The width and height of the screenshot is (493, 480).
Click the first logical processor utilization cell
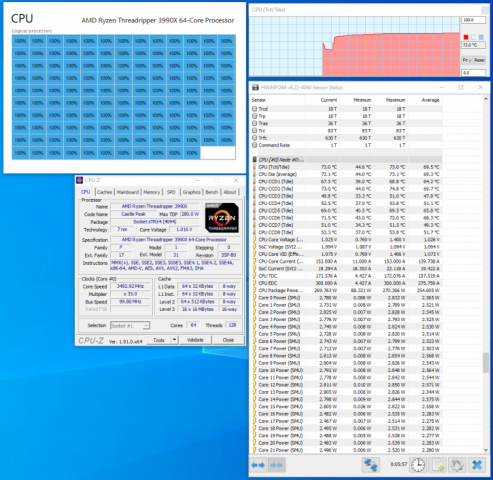(20, 41)
